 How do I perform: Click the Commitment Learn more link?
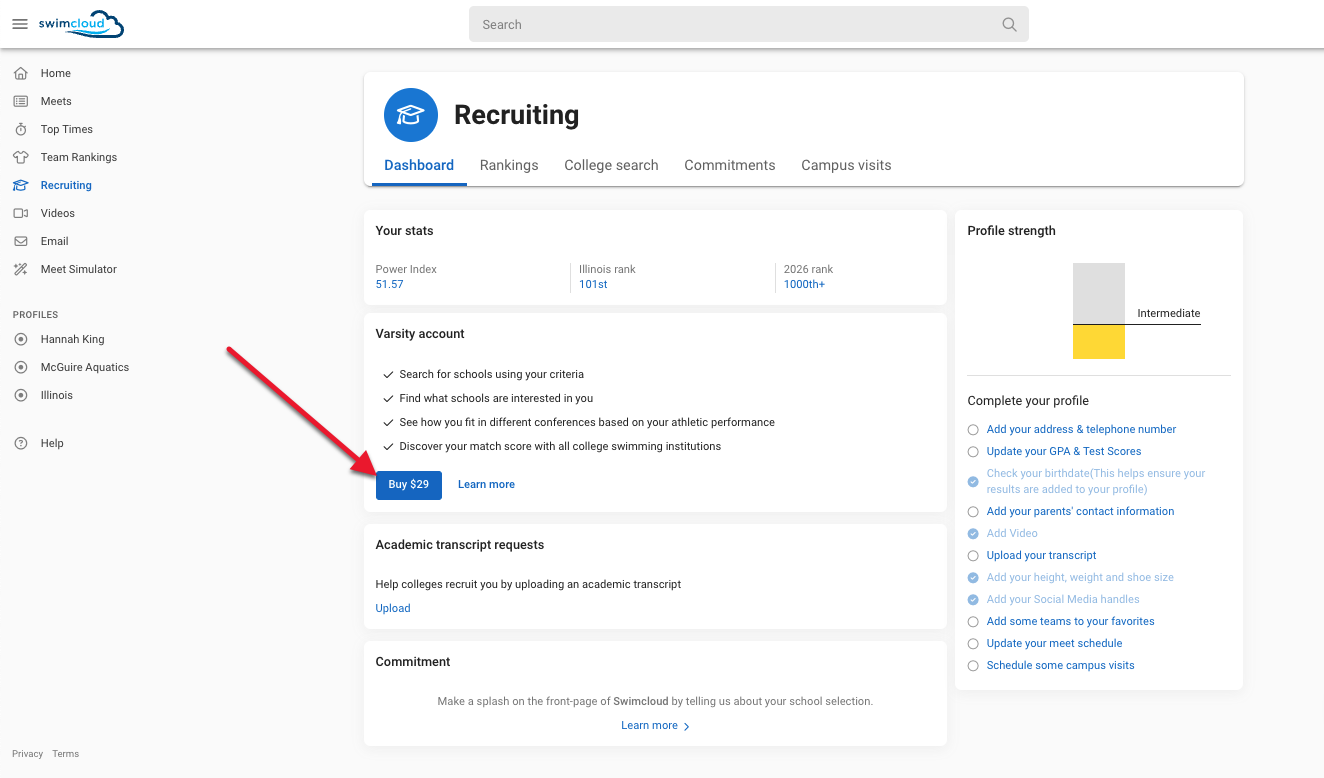tap(649, 725)
